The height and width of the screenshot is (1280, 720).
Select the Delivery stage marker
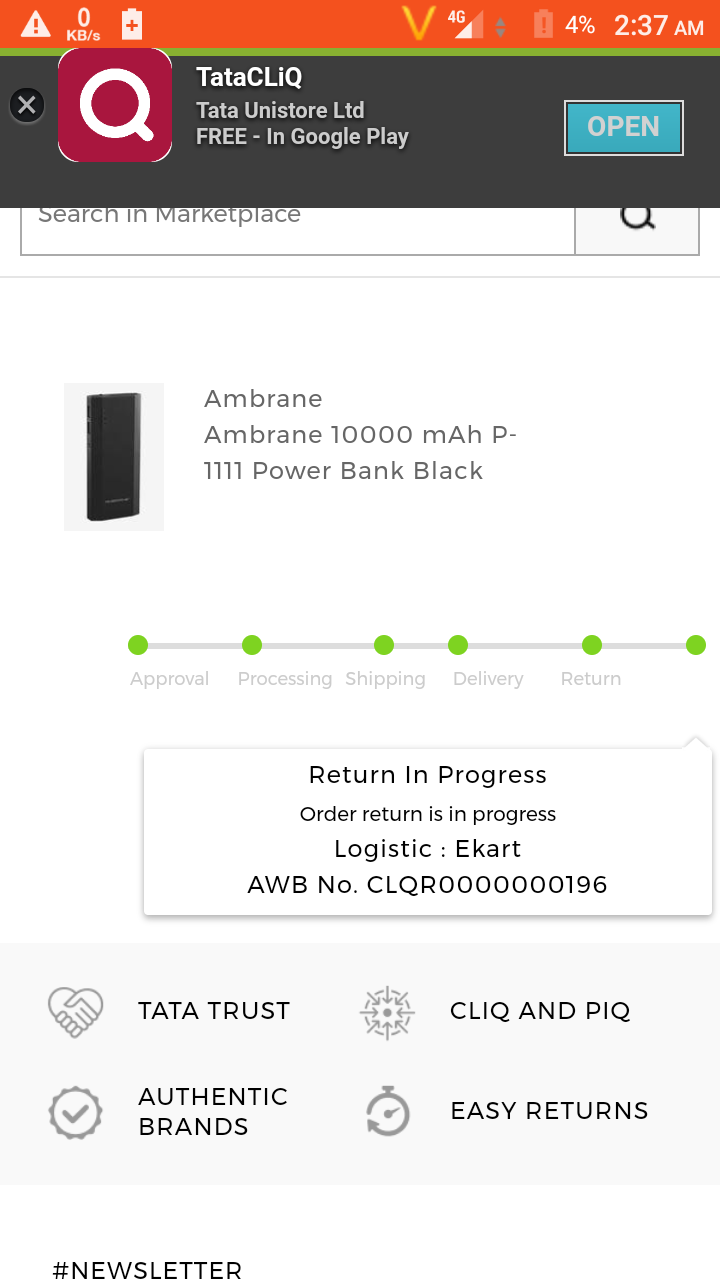pos(458,645)
